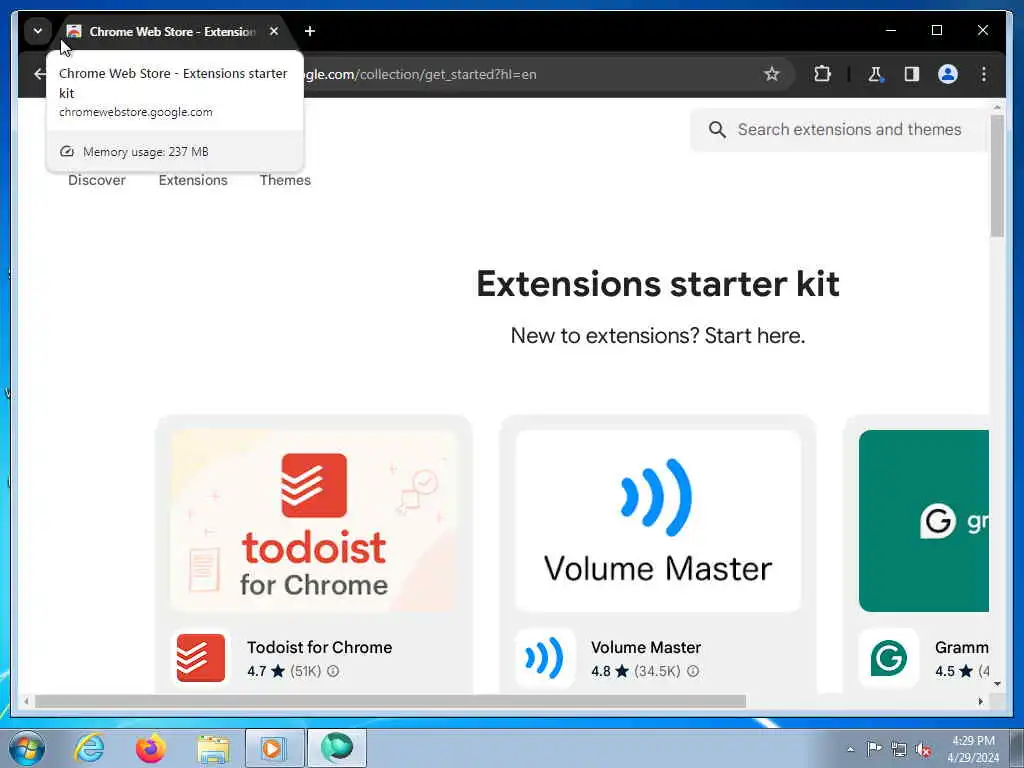Launch Firefox from the taskbar
The image size is (1024, 768).
pyautogui.click(x=150, y=748)
